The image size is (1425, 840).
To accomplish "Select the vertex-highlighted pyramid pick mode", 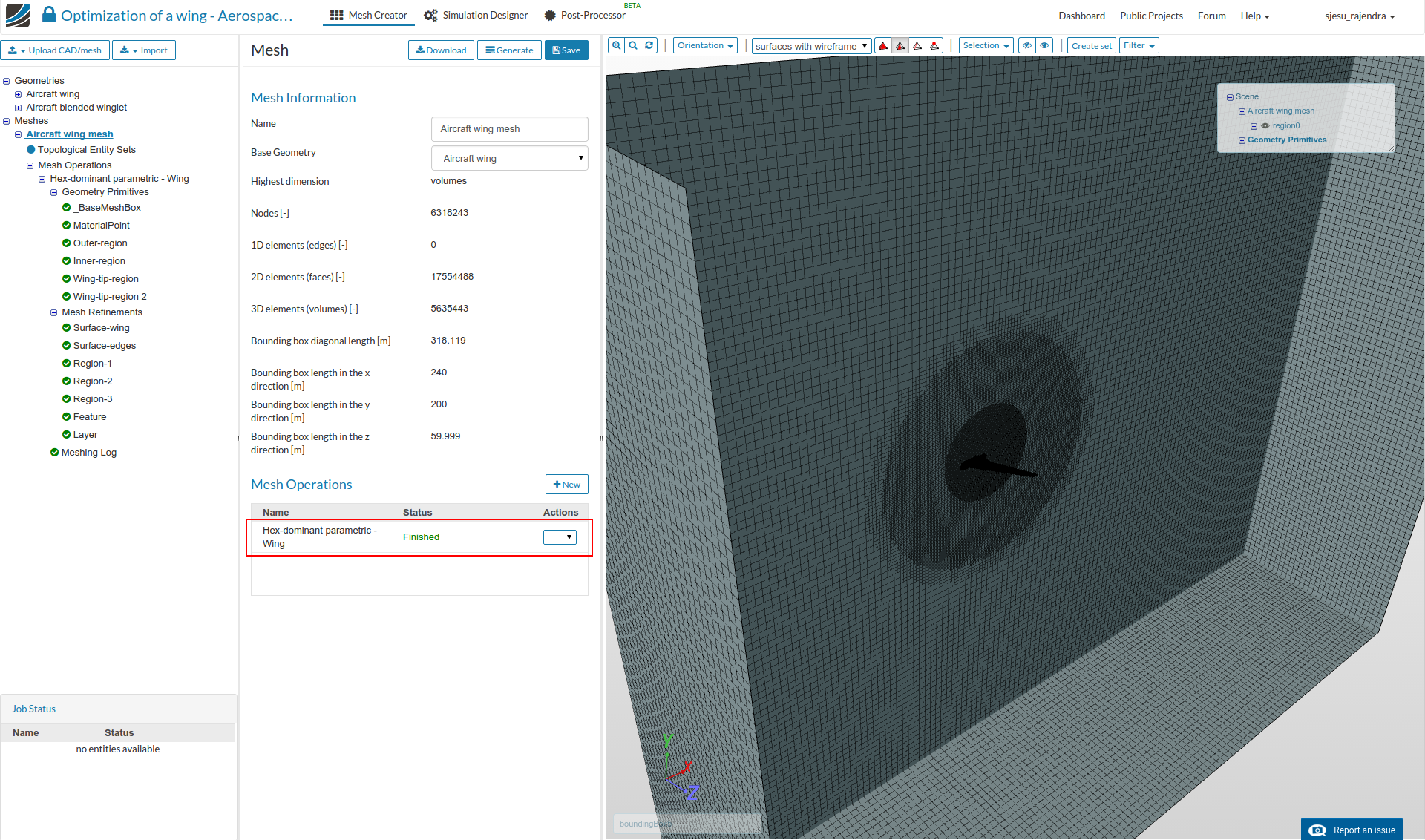I will [934, 46].
